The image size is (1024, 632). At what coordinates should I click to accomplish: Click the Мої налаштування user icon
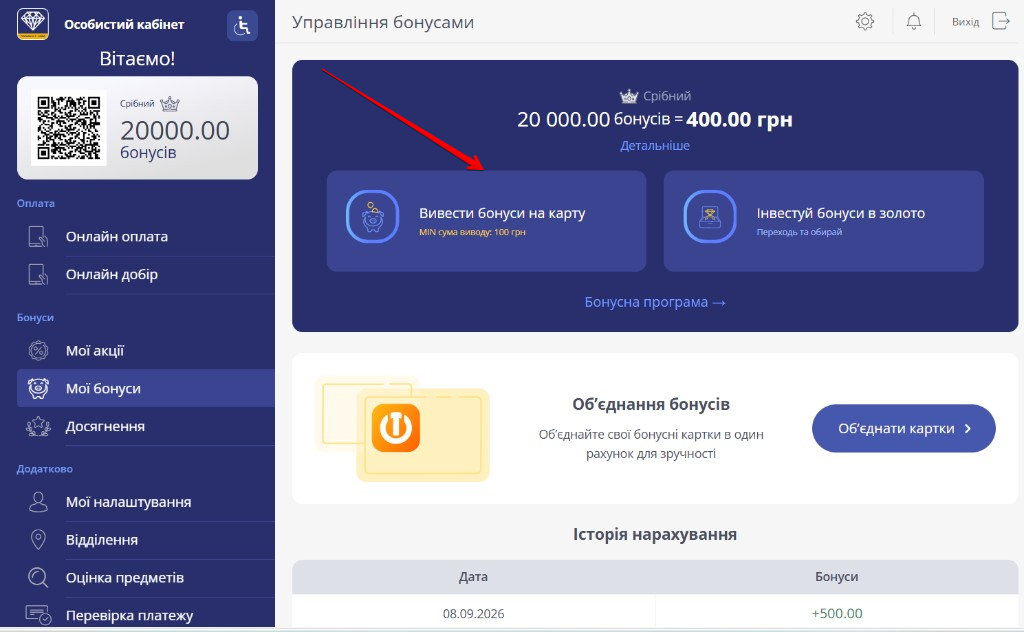(39, 502)
